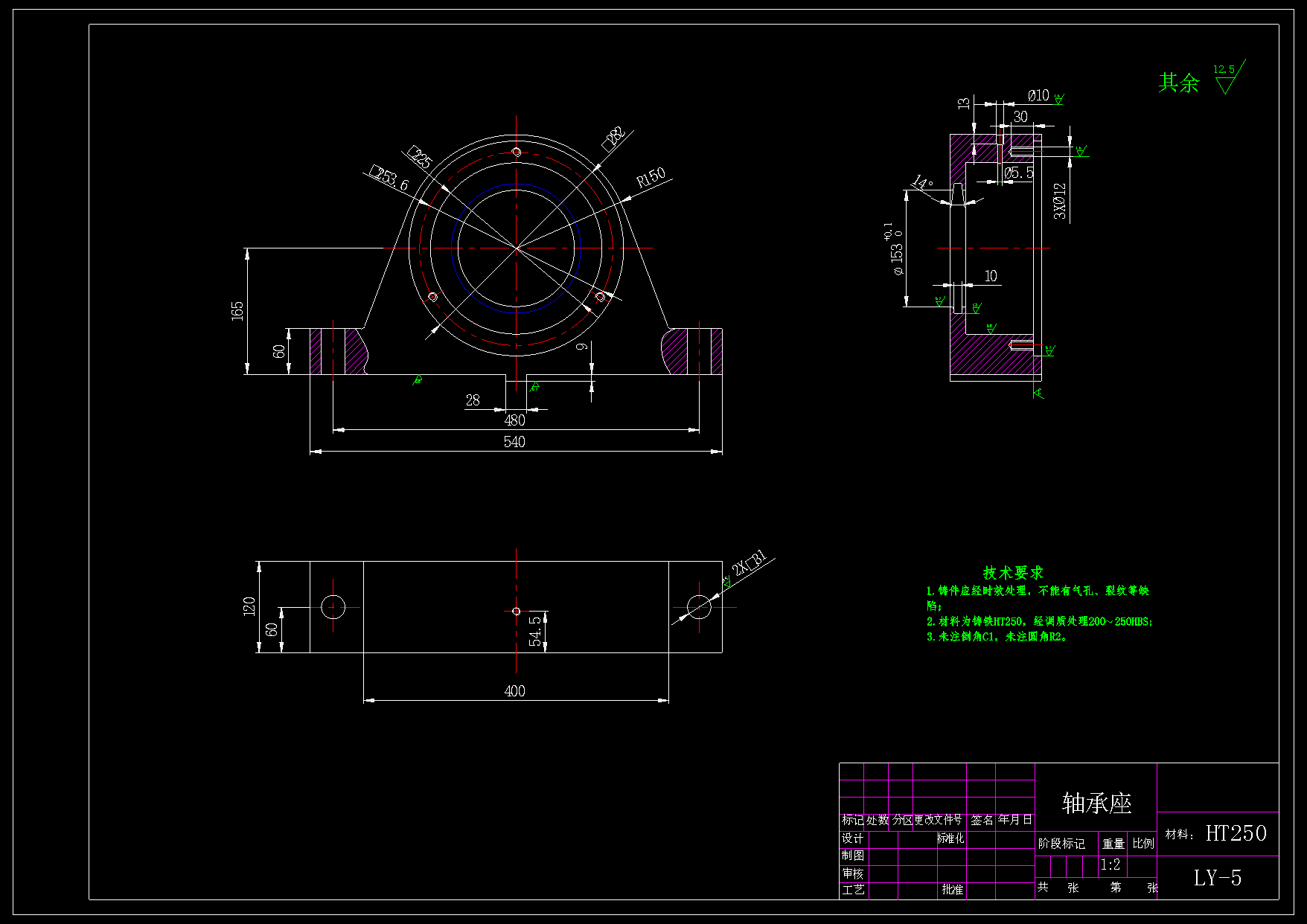This screenshot has height=924, width=1307.
Task: Click the 处数 column header
Action: pyautogui.click(x=878, y=820)
